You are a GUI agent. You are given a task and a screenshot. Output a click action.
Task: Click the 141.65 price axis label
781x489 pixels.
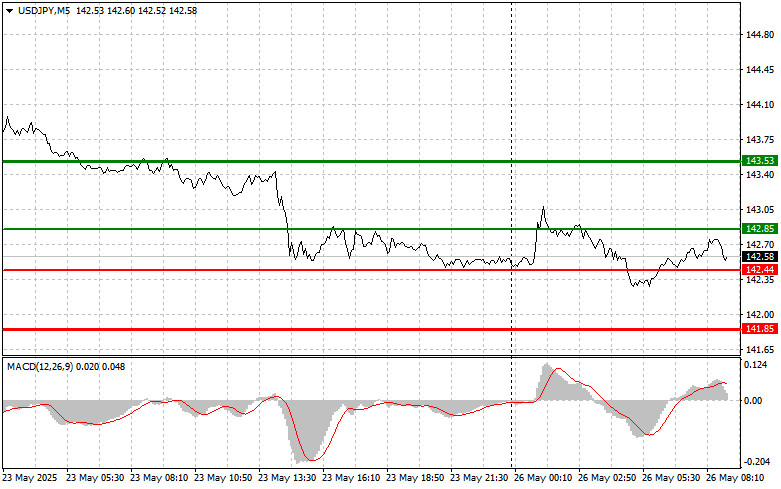(x=760, y=350)
